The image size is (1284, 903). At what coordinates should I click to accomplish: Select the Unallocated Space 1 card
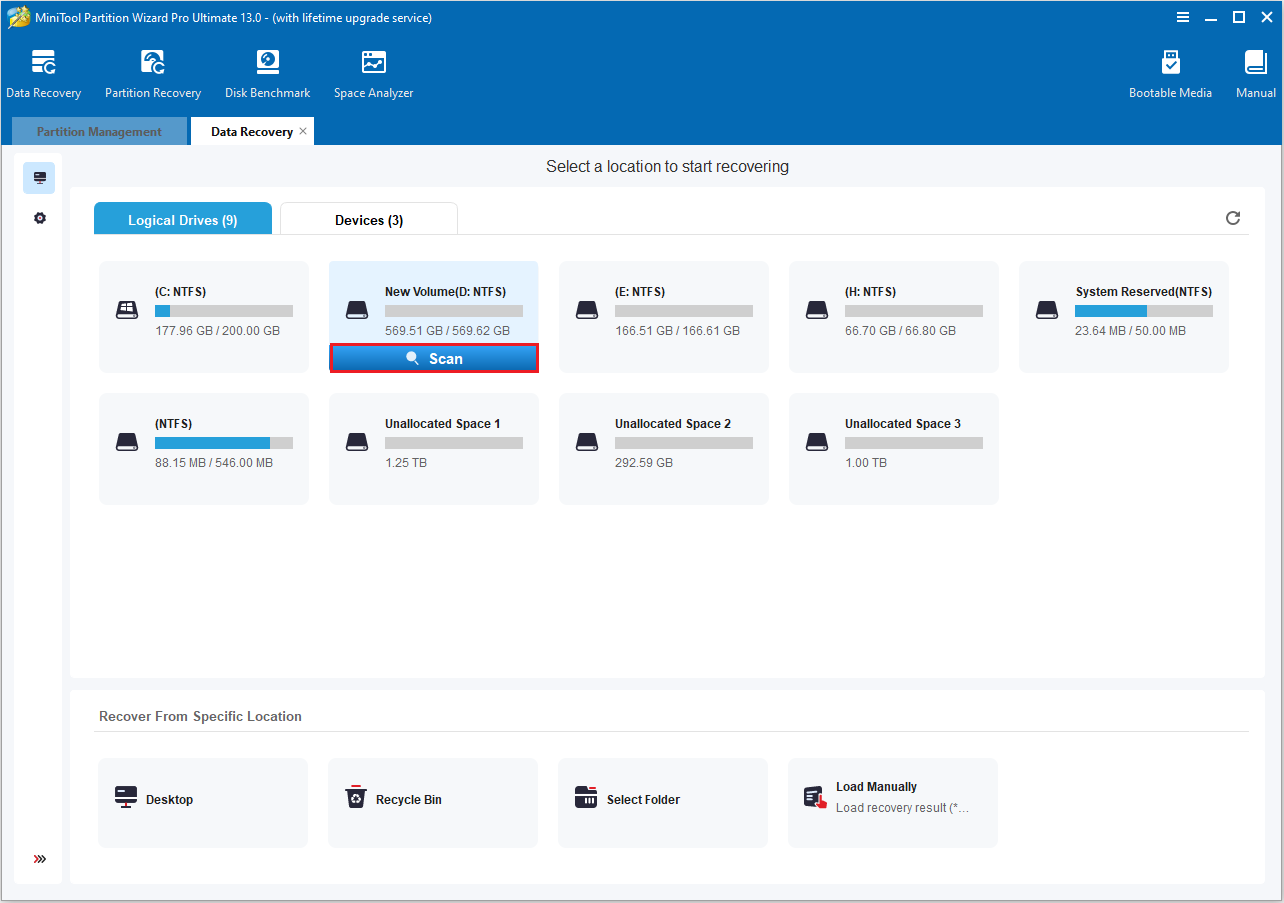pyautogui.click(x=434, y=449)
